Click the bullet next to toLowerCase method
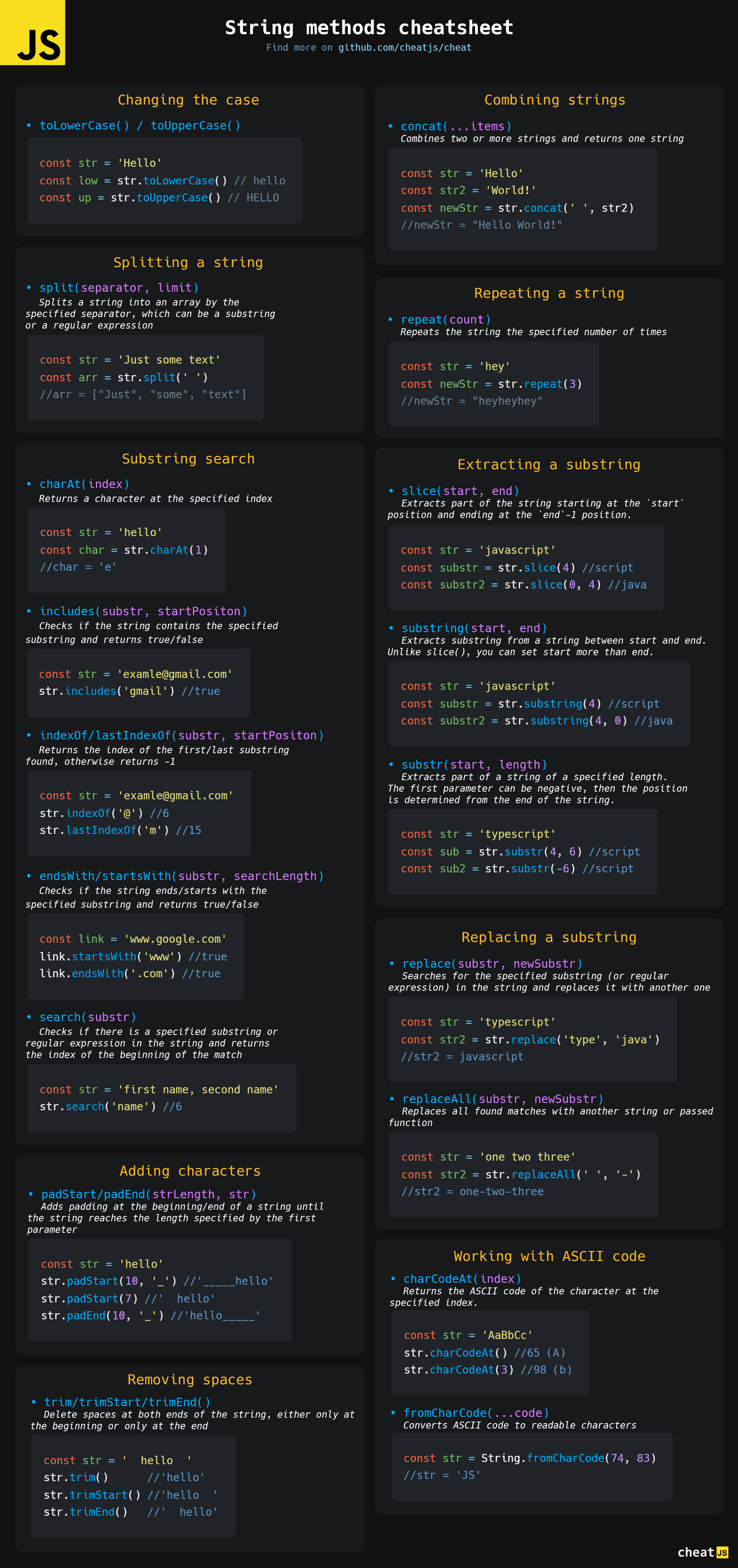This screenshot has width=738, height=1568. coord(28,125)
